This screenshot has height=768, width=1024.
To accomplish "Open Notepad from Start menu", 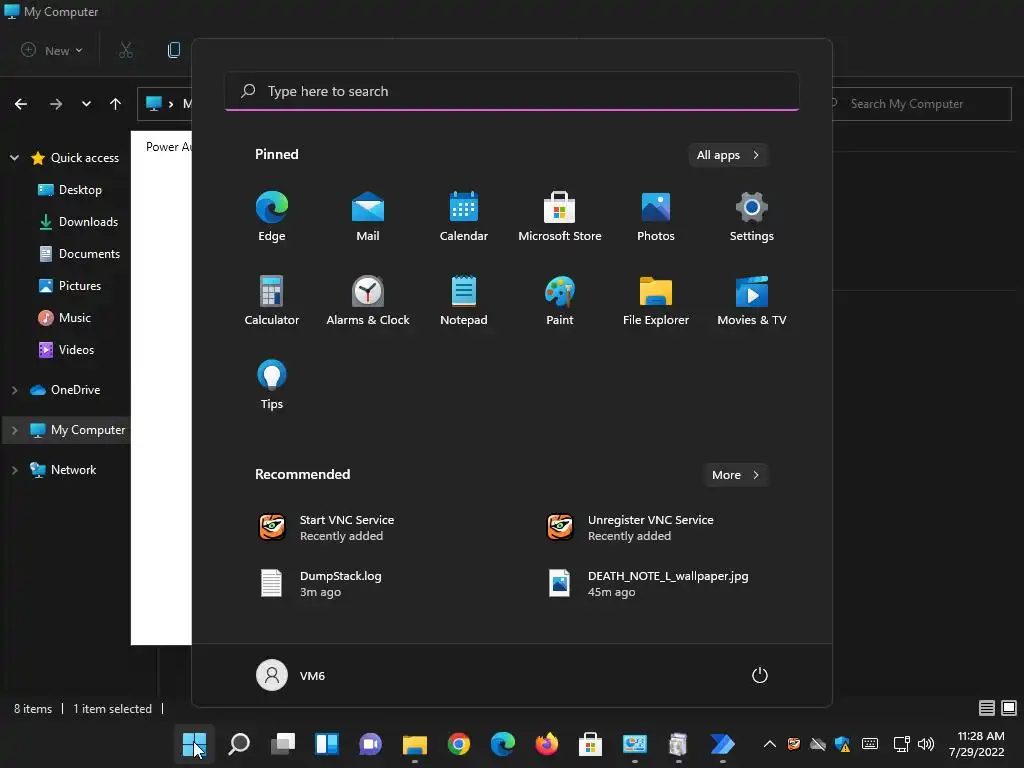I will 464,300.
